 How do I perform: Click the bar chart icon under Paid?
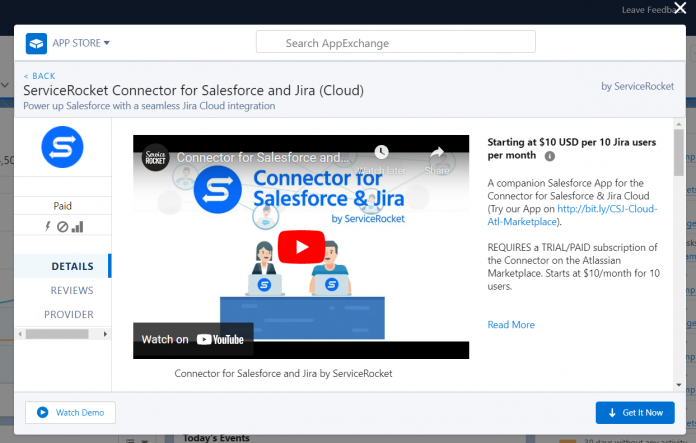77,227
